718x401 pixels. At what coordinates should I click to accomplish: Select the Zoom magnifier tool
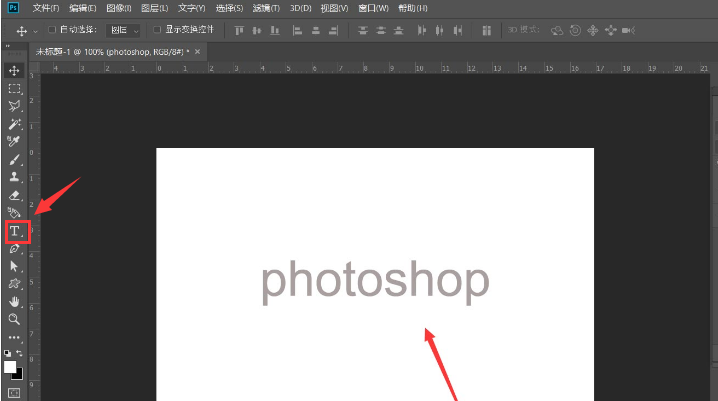[x=14, y=320]
